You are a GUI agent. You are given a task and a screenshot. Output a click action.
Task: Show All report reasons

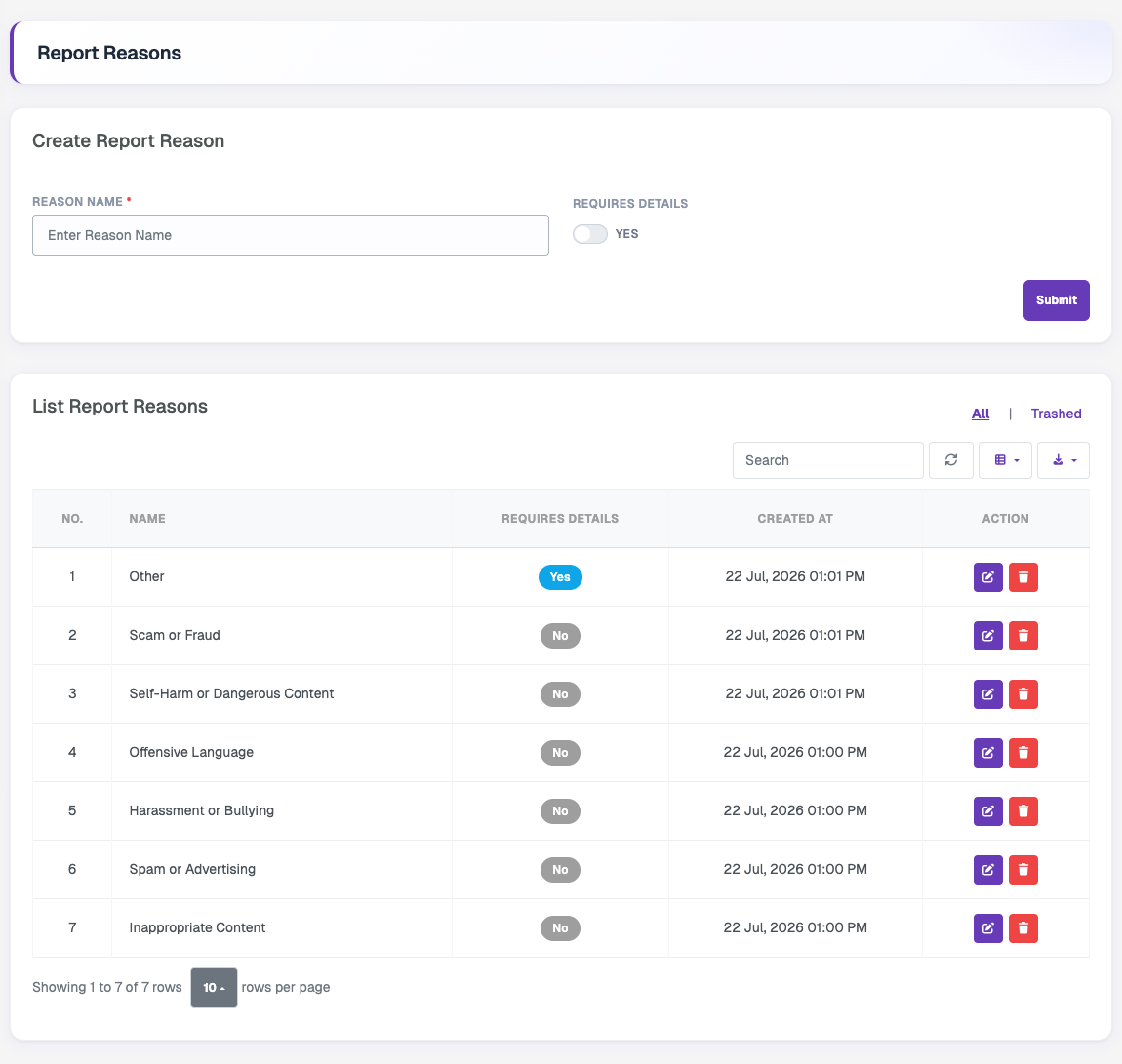(981, 414)
